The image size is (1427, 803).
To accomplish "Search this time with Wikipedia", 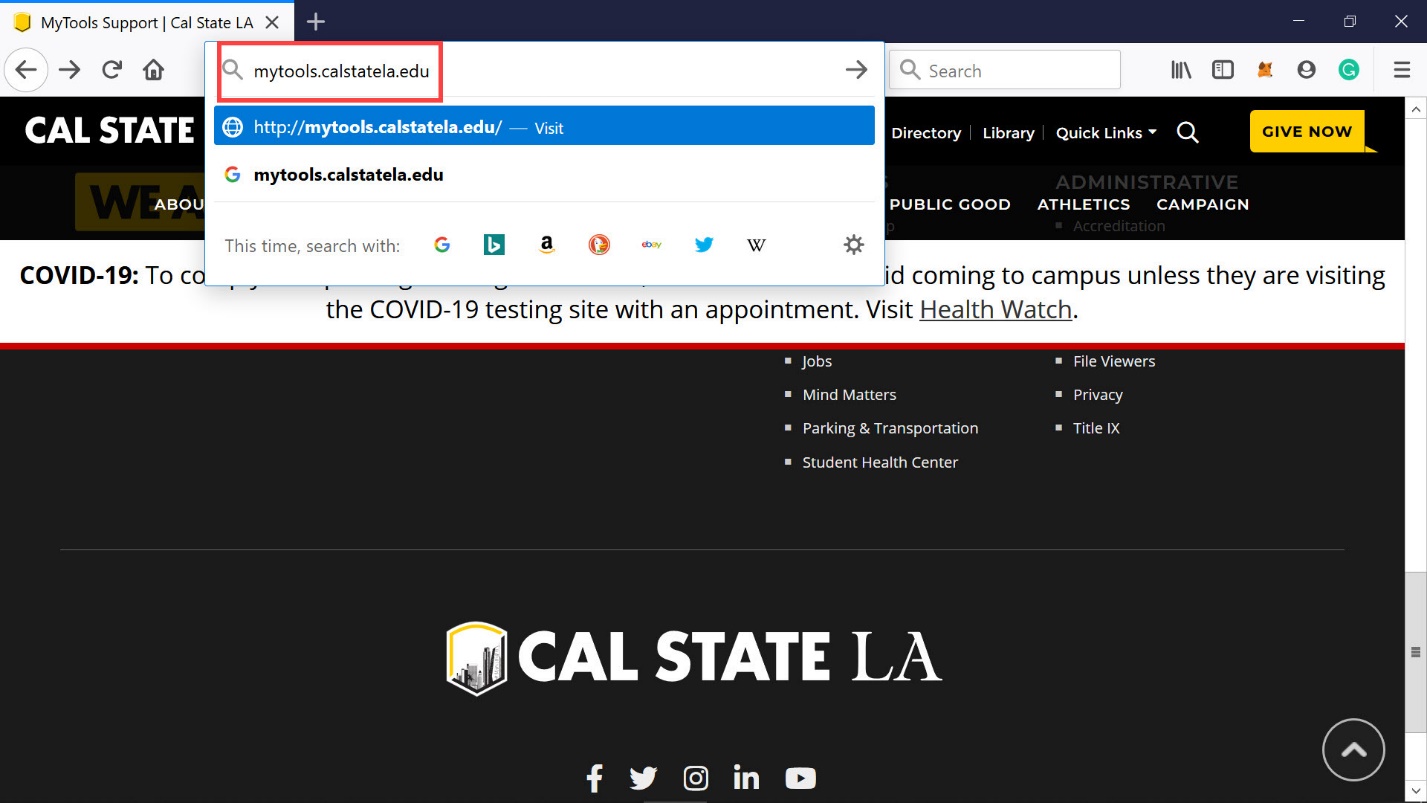I will (x=757, y=245).
